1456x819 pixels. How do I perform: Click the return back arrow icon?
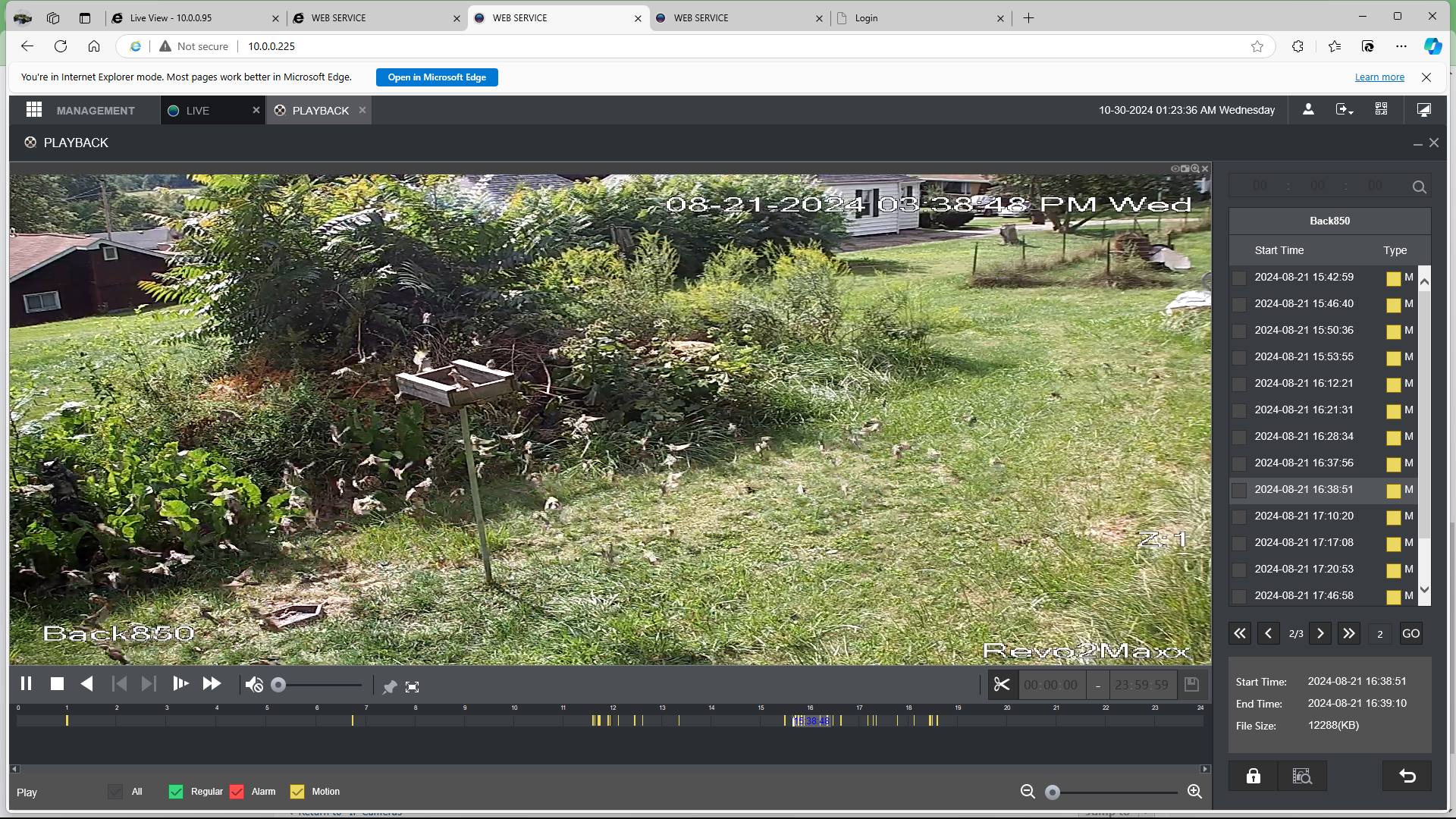pyautogui.click(x=1407, y=776)
